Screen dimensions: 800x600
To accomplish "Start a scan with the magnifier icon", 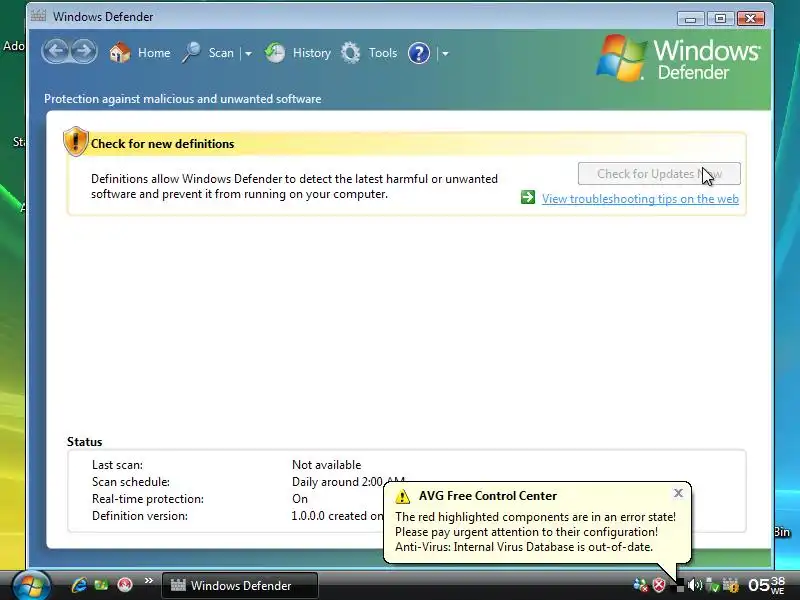I will [191, 53].
